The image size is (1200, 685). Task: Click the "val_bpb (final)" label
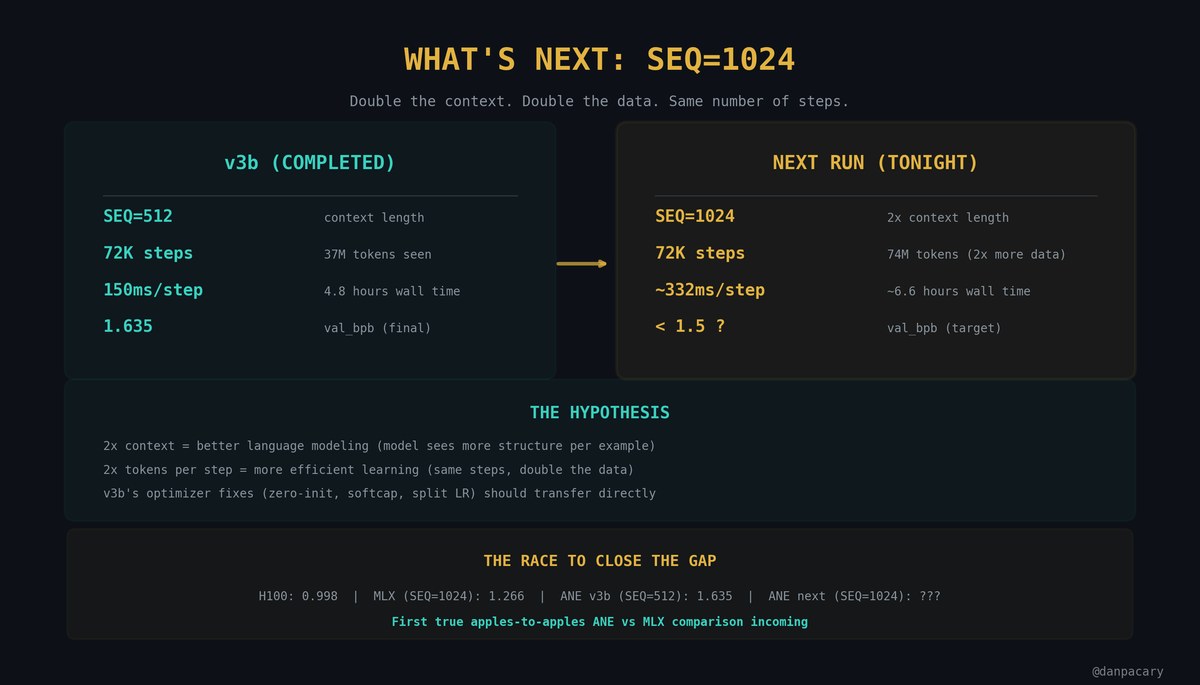(x=378, y=328)
